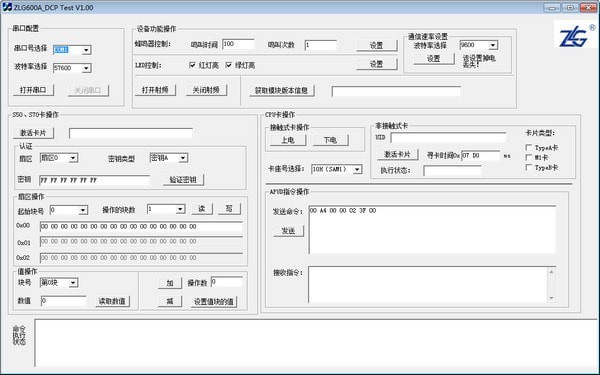Screen dimensions: 600x375
Task: Click the 设置 button for LED控制
Action: click(377, 64)
